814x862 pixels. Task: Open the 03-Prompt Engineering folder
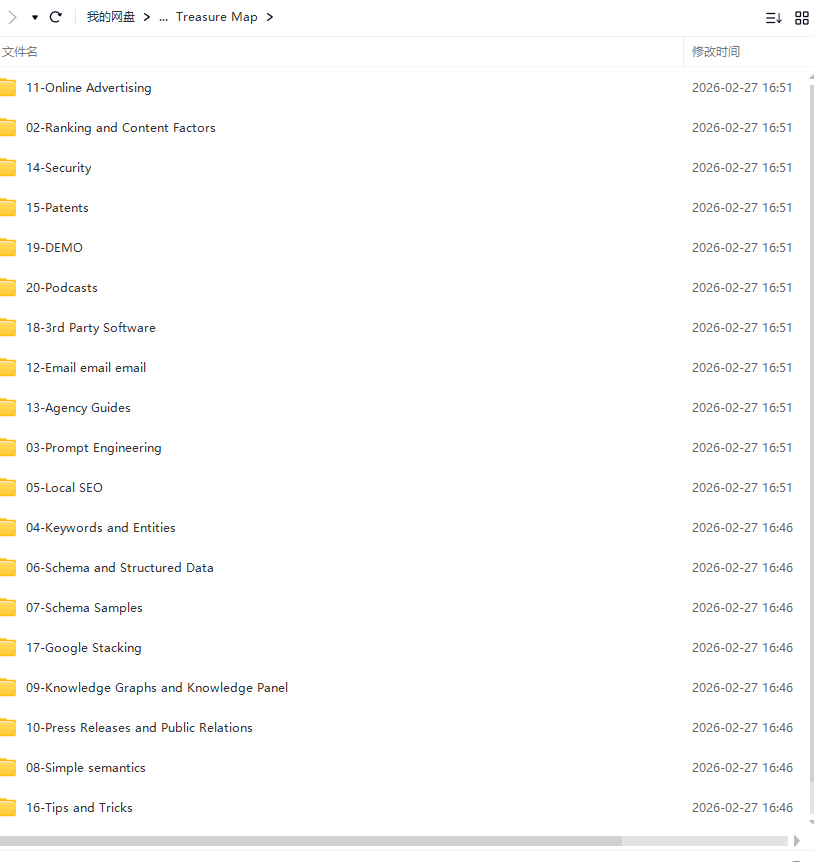(94, 448)
